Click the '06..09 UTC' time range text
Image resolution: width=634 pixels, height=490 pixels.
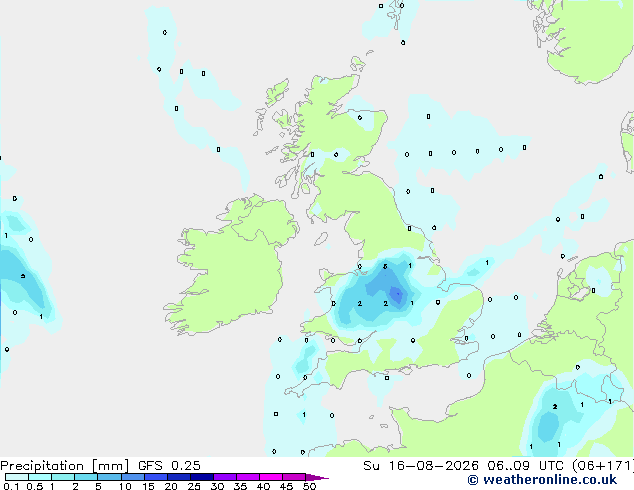pyautogui.click(x=525, y=466)
